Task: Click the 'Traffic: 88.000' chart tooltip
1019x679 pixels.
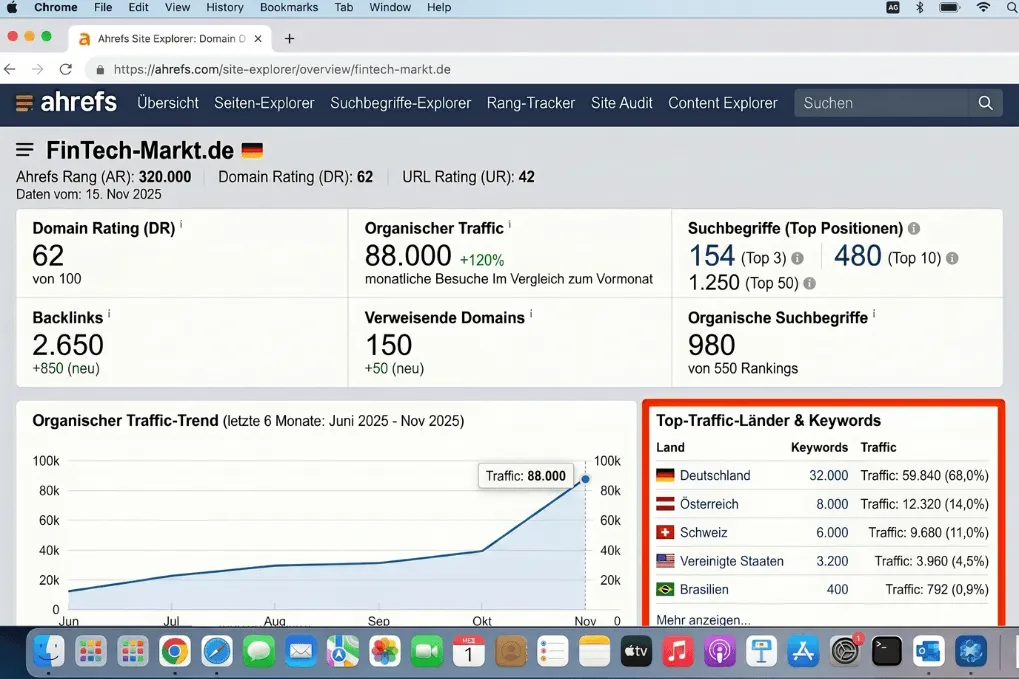Action: 525,476
